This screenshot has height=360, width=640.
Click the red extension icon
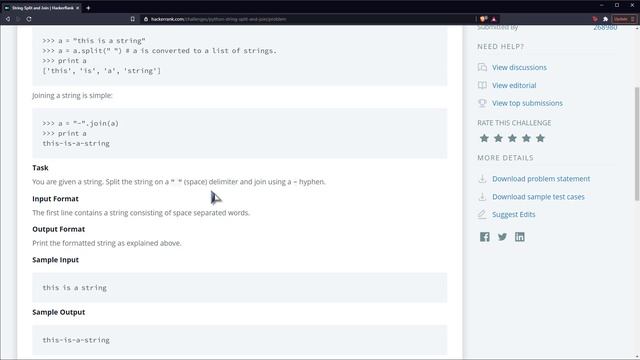click(595, 19)
